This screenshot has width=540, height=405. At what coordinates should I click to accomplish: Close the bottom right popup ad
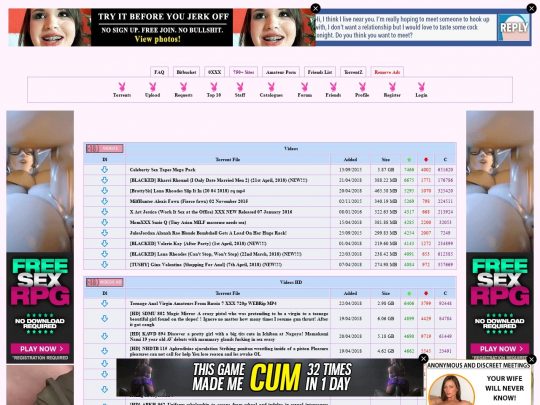tap(531, 359)
